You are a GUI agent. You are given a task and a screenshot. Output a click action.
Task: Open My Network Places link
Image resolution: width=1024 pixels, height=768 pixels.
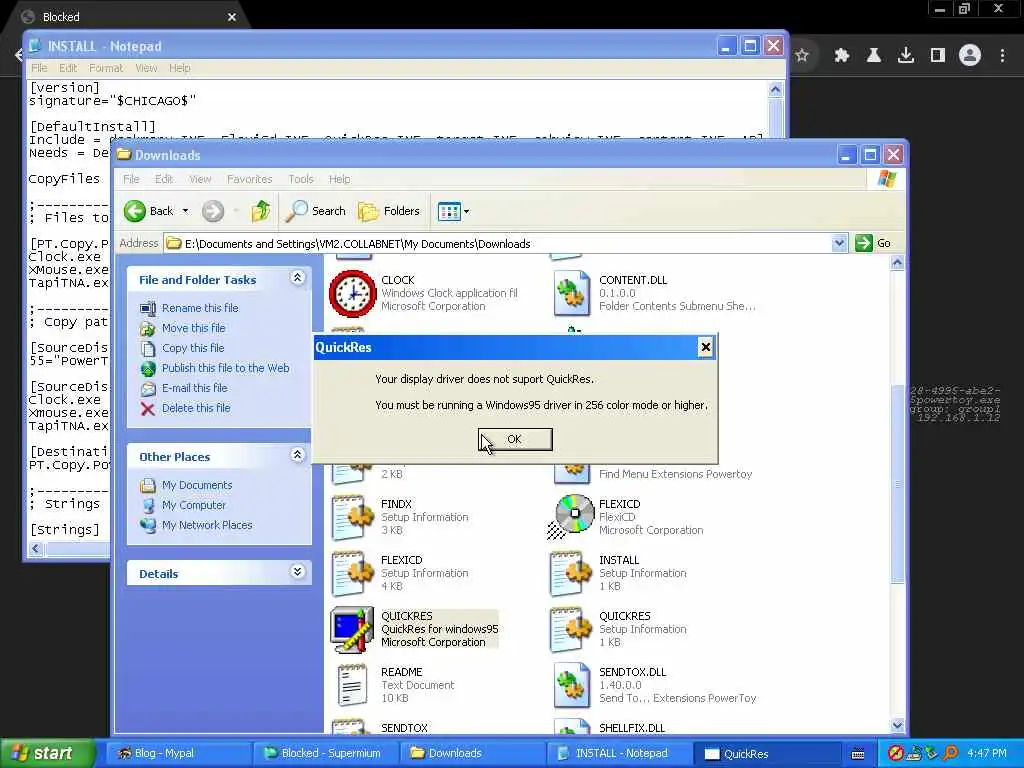click(x=206, y=525)
